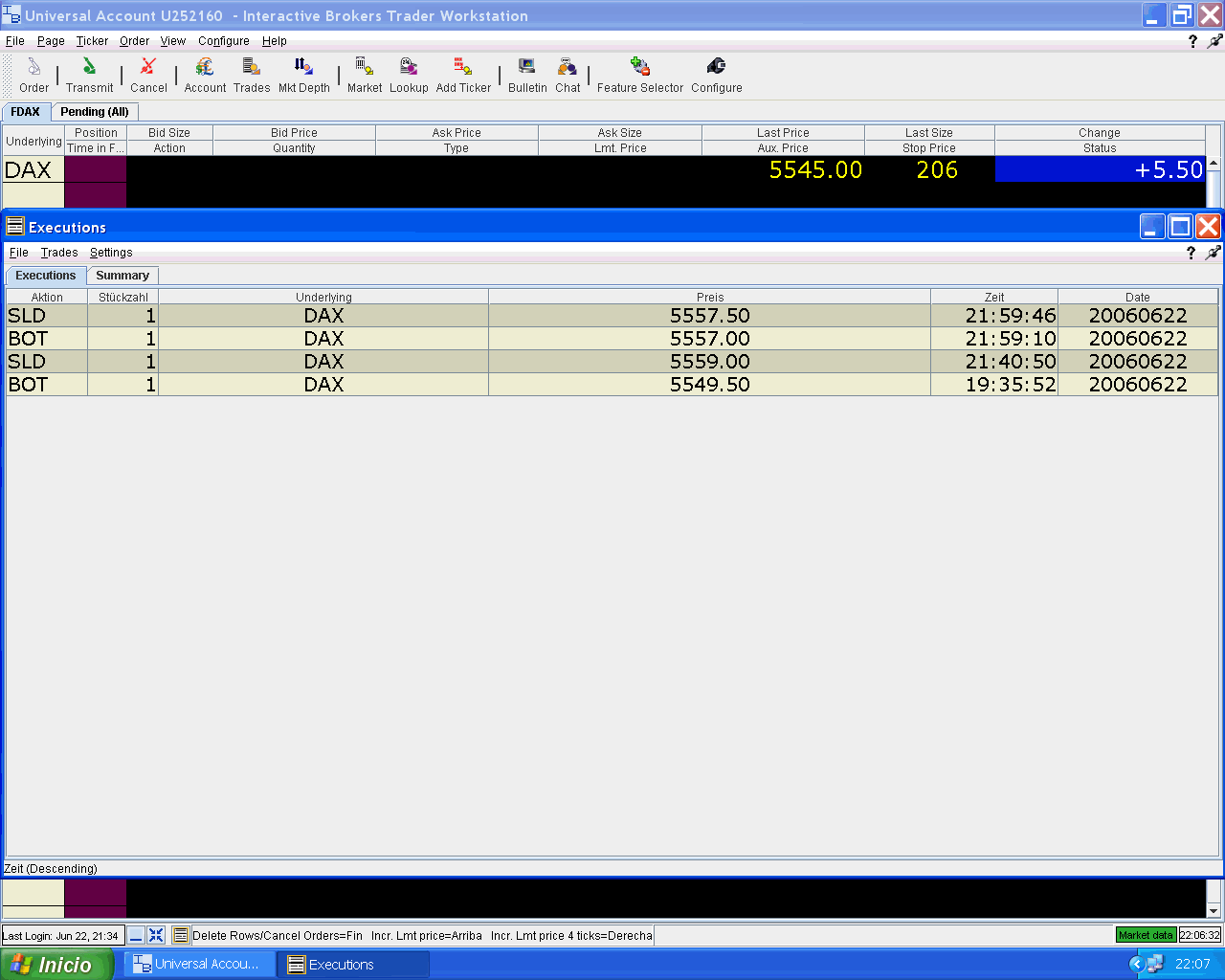Image resolution: width=1225 pixels, height=980 pixels.
Task: Select the execution row priced 5557.00
Action: [612, 339]
